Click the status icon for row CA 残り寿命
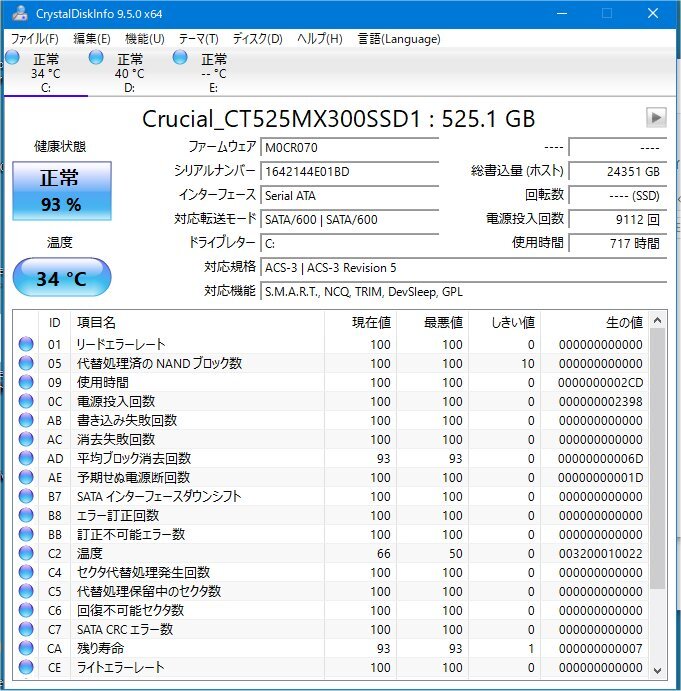 point(26,648)
